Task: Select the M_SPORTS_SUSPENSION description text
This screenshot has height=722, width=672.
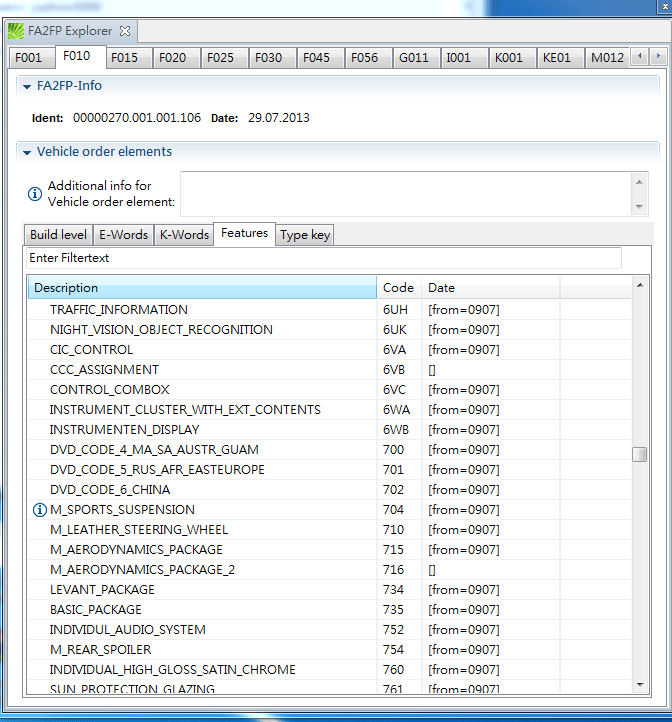Action: tap(123, 510)
